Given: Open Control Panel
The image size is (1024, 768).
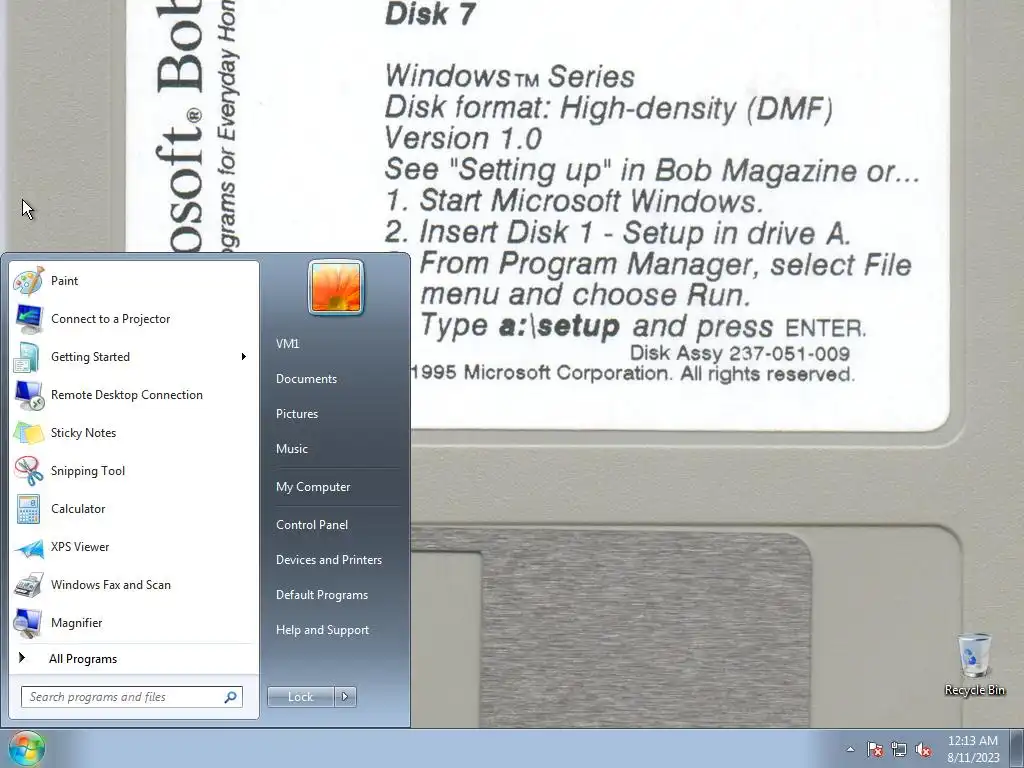Looking at the screenshot, I should tap(312, 525).
